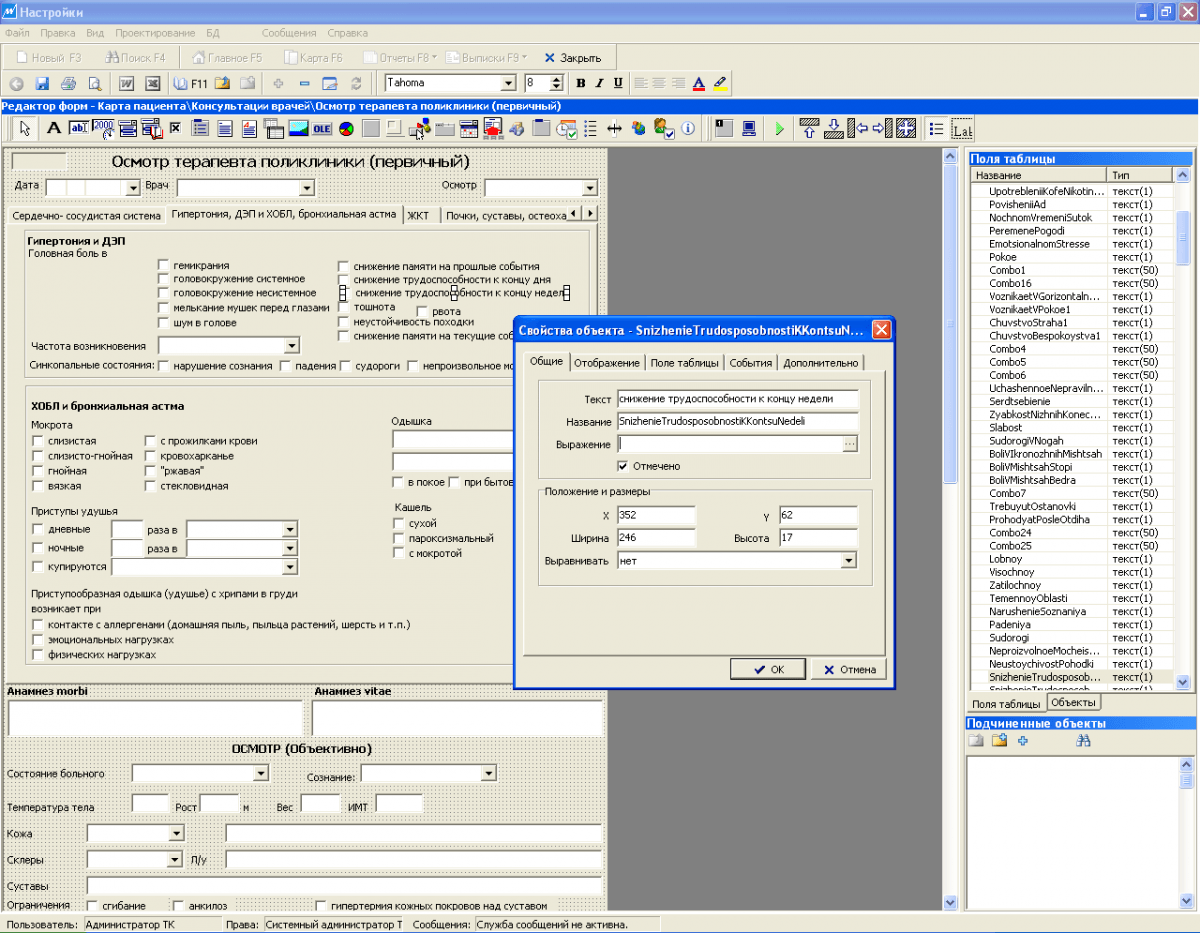Screen dimensions: 1200x933
Task: Select the pie chart tool
Action: (x=346, y=128)
